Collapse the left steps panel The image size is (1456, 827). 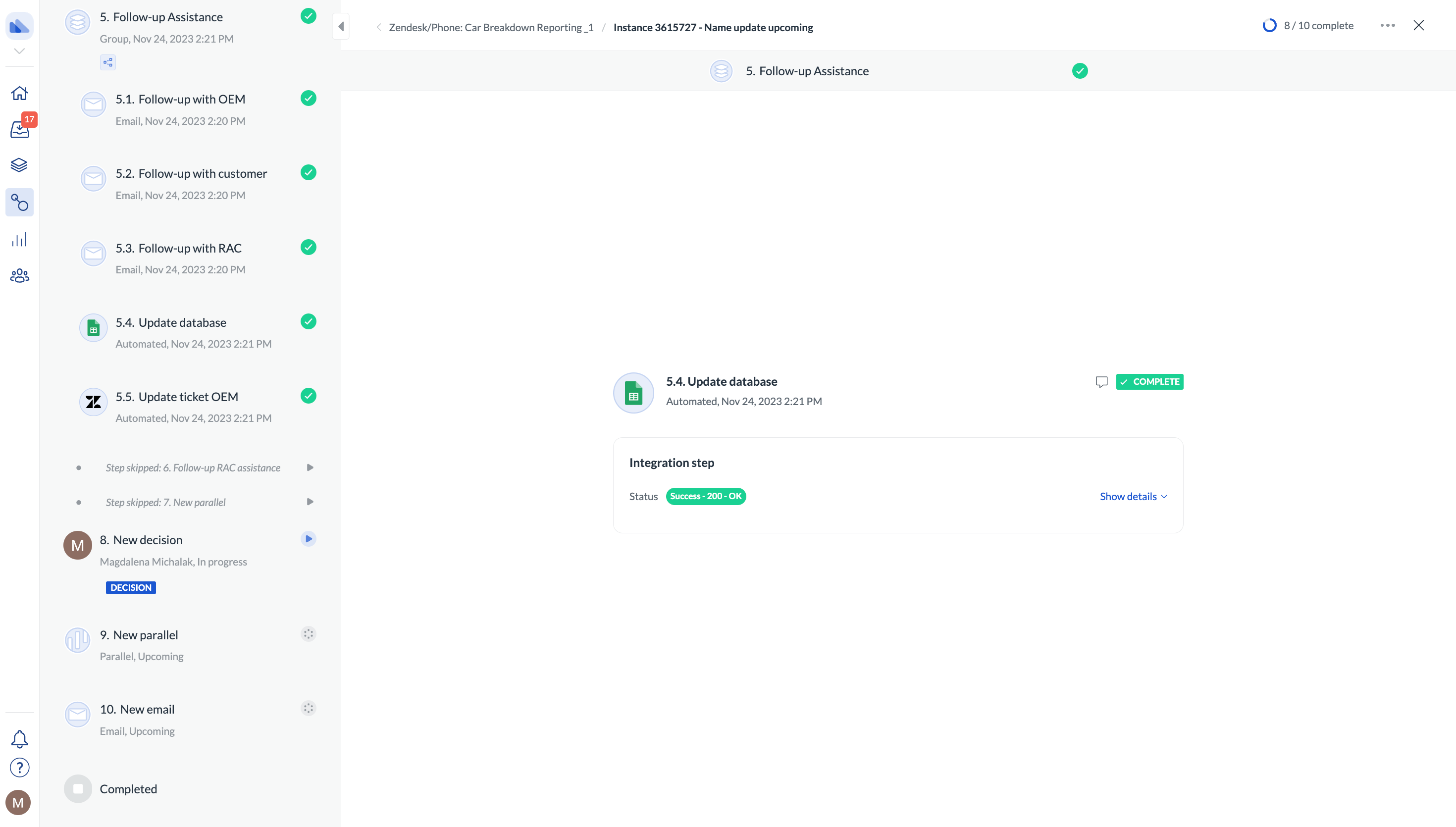(x=341, y=26)
